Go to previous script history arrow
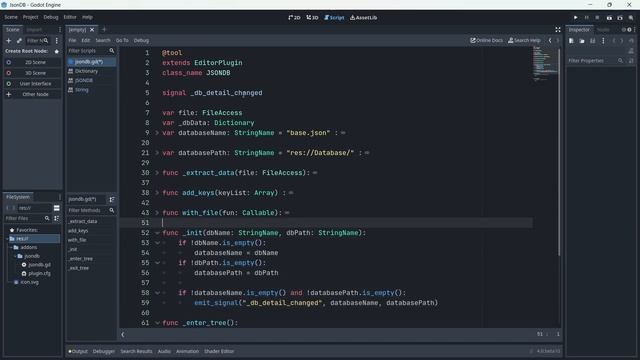The width and height of the screenshot is (640, 360). click(x=550, y=40)
